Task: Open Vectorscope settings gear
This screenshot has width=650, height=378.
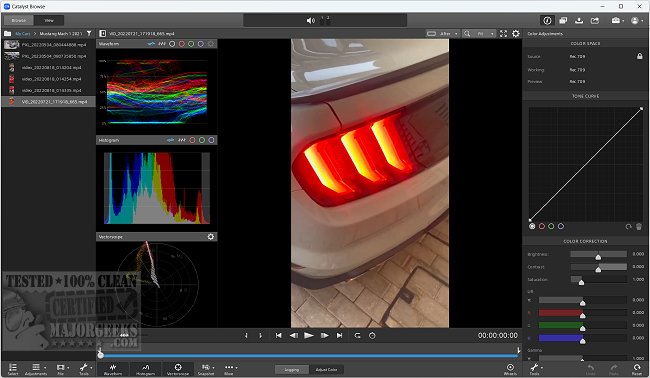Action: [x=211, y=237]
